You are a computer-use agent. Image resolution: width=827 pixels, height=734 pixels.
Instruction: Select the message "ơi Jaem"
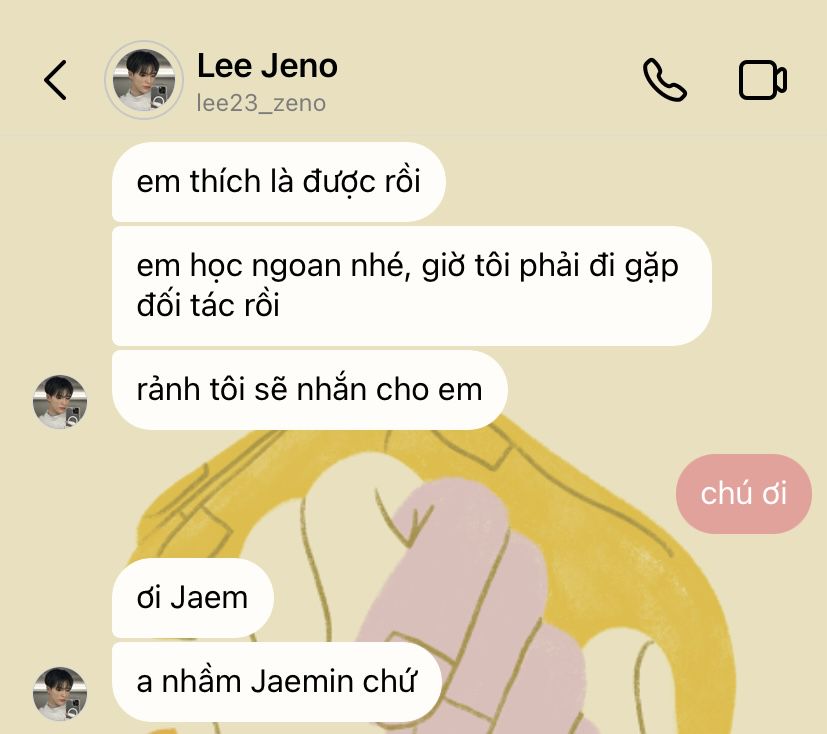193,598
